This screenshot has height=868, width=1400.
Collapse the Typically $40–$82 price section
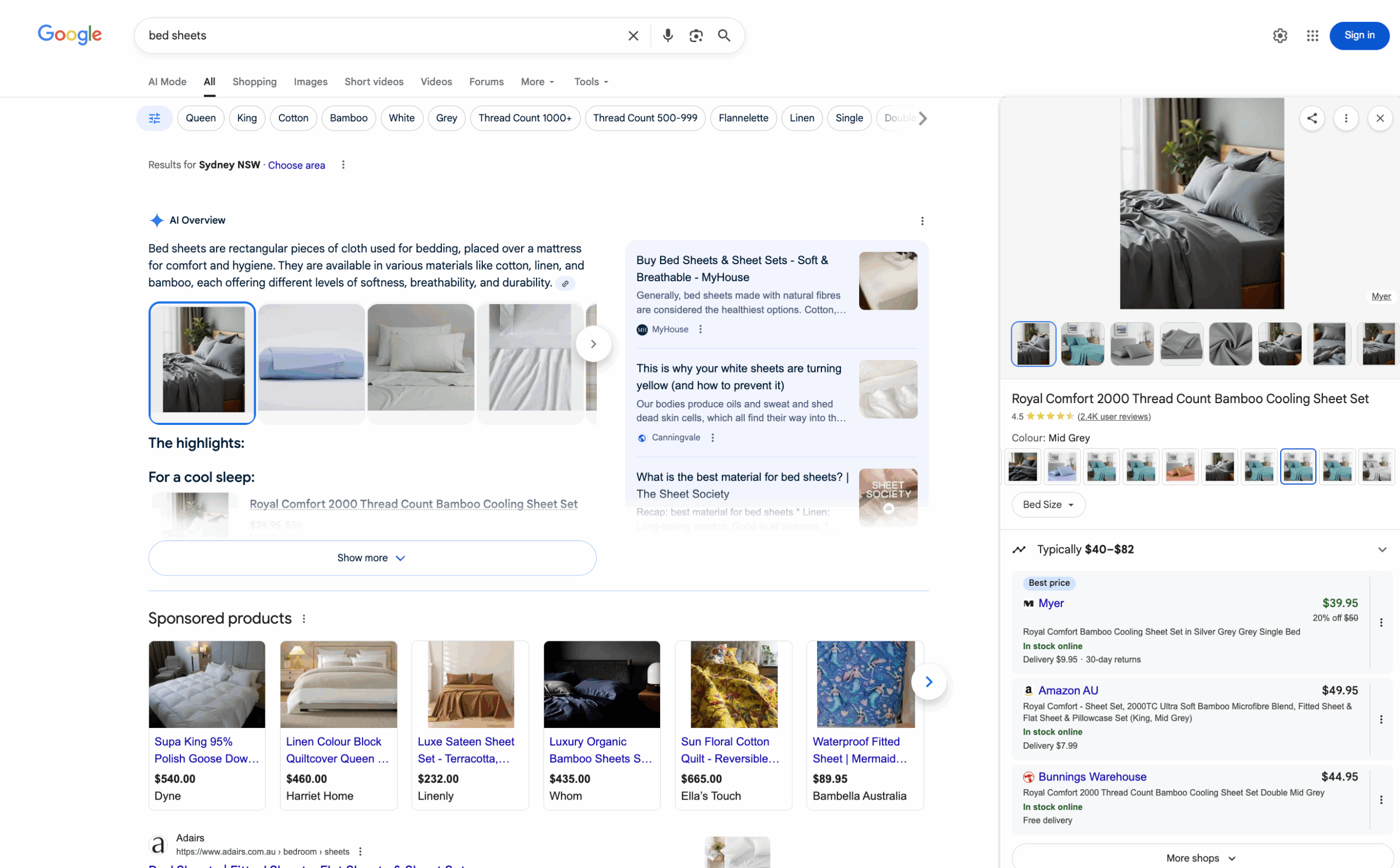pyautogui.click(x=1381, y=549)
